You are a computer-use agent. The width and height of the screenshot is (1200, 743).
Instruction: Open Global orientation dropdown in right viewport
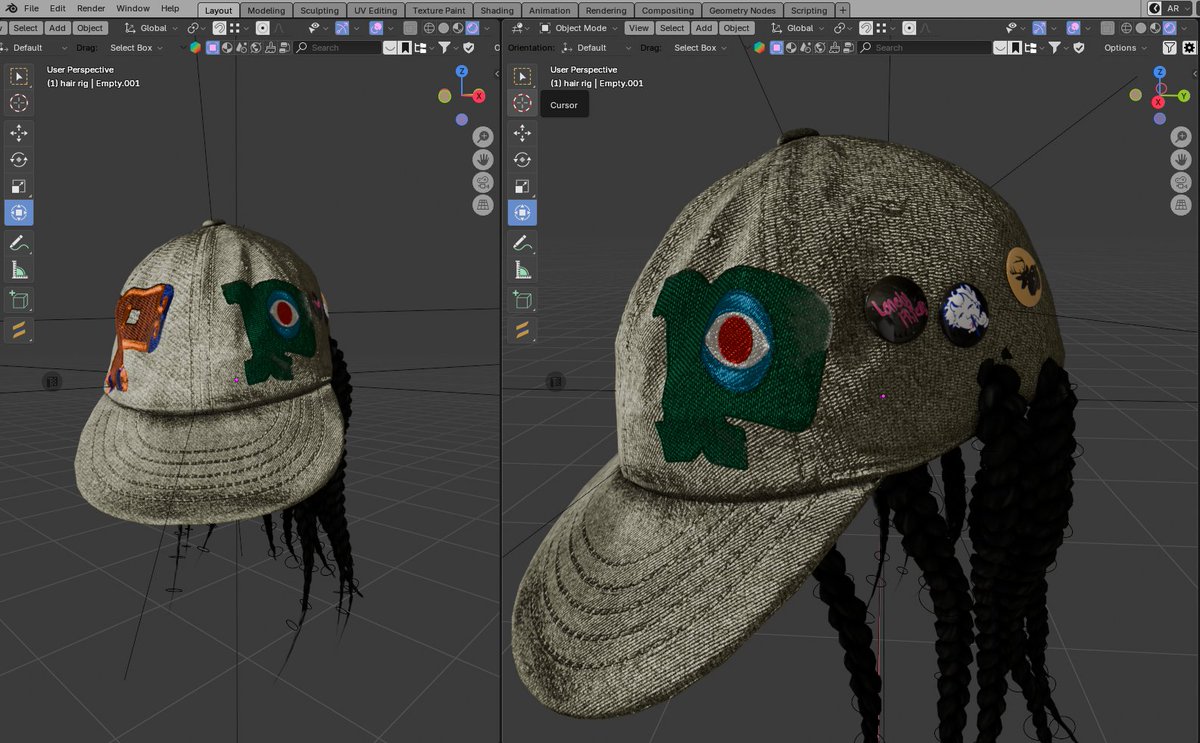(799, 28)
